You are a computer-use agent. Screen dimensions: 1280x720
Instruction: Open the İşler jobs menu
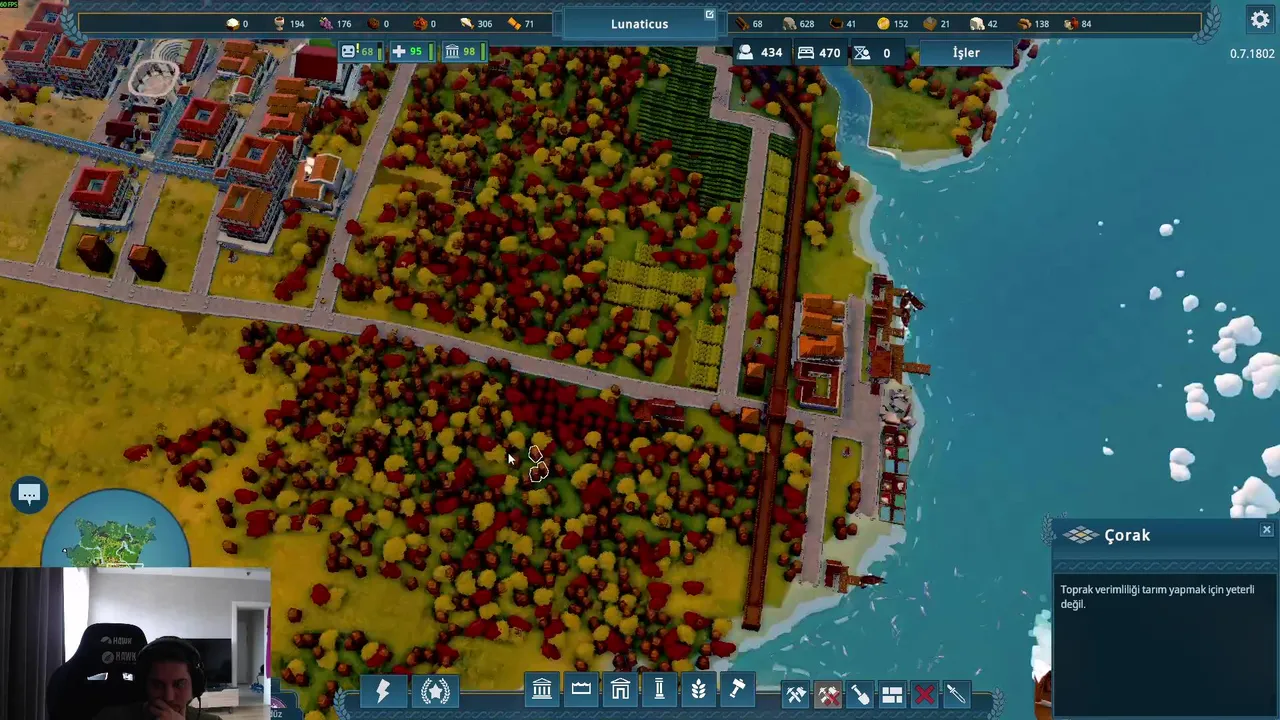pyautogui.click(x=966, y=53)
